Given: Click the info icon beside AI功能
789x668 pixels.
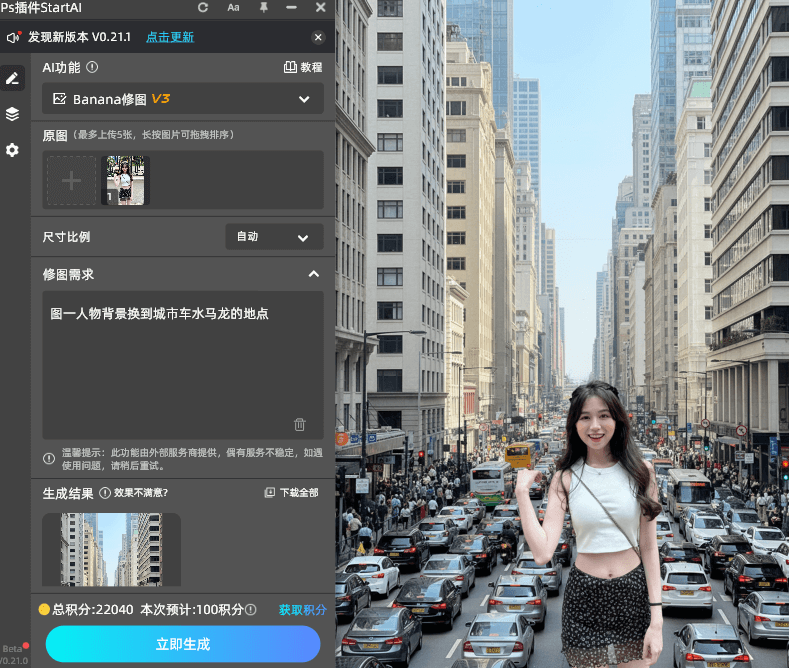Looking at the screenshot, I should coord(92,67).
